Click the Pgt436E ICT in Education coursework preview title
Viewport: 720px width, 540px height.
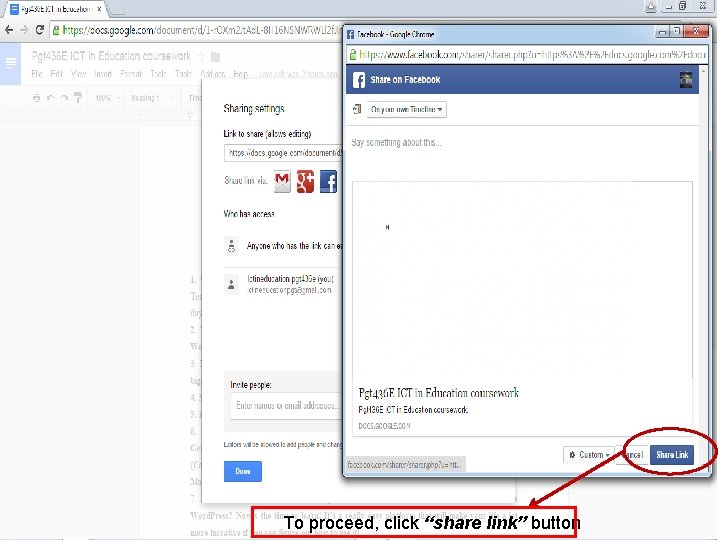tap(439, 393)
